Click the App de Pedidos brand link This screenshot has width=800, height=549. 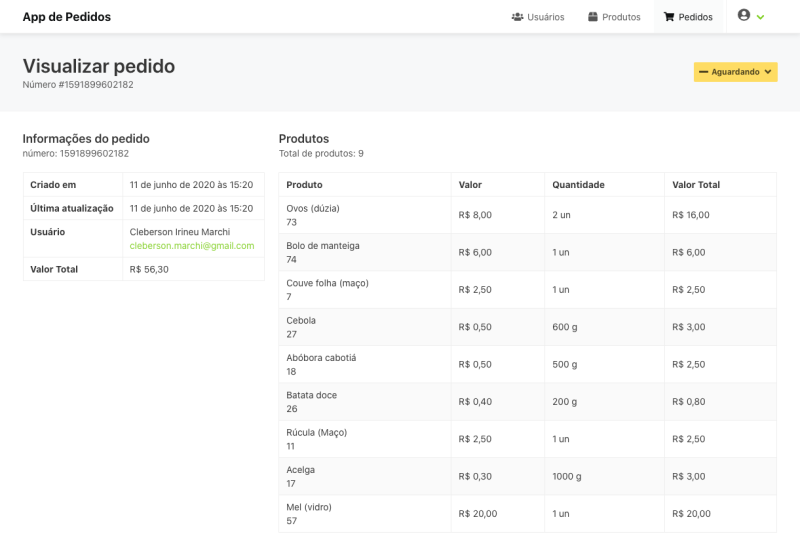(67, 17)
